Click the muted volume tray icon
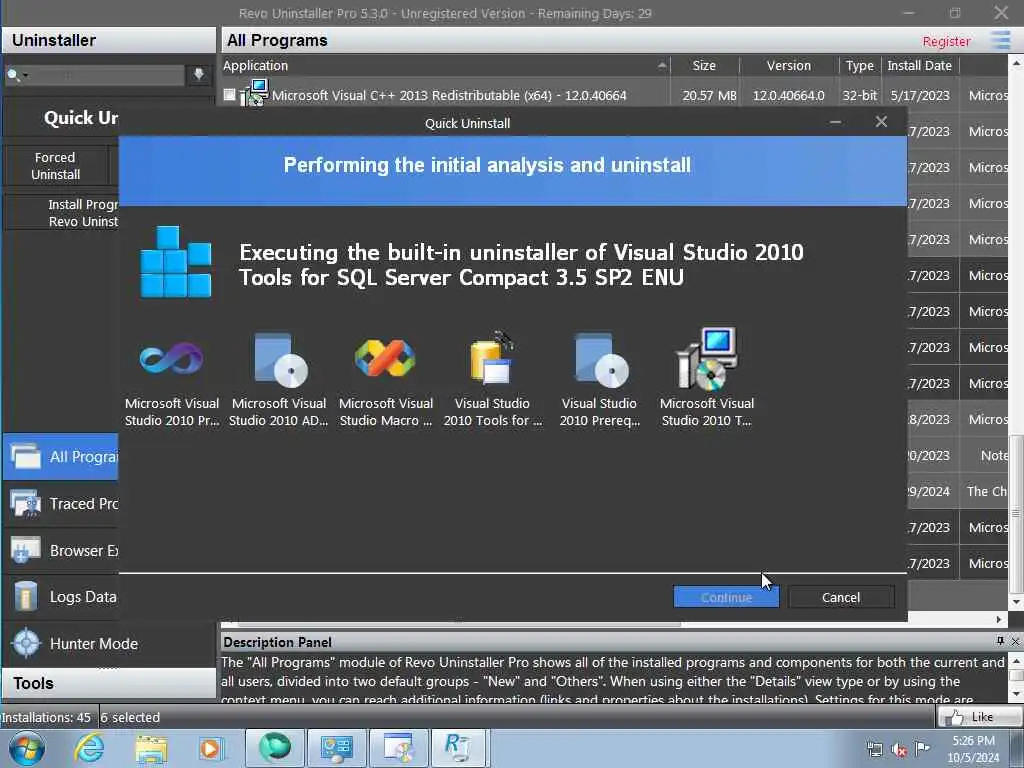1024x768 pixels. [899, 750]
